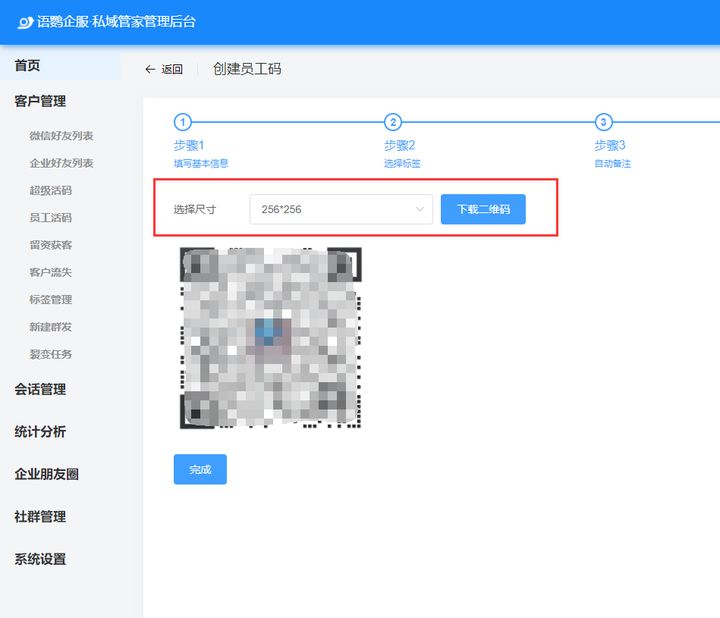Select 超级活码 menu item
720x618 pixels.
[50, 190]
